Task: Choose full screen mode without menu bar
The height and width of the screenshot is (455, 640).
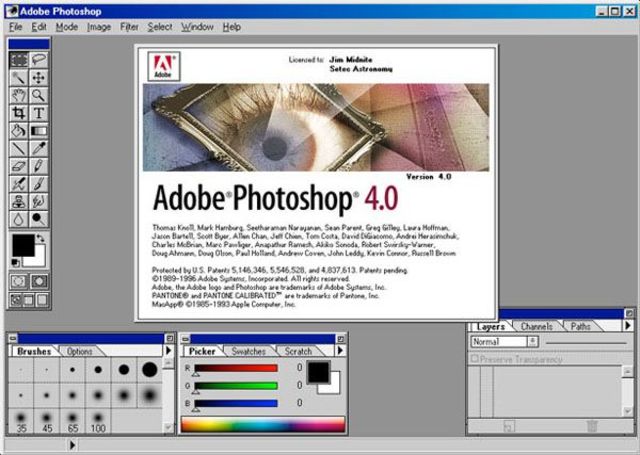Action: [42, 300]
